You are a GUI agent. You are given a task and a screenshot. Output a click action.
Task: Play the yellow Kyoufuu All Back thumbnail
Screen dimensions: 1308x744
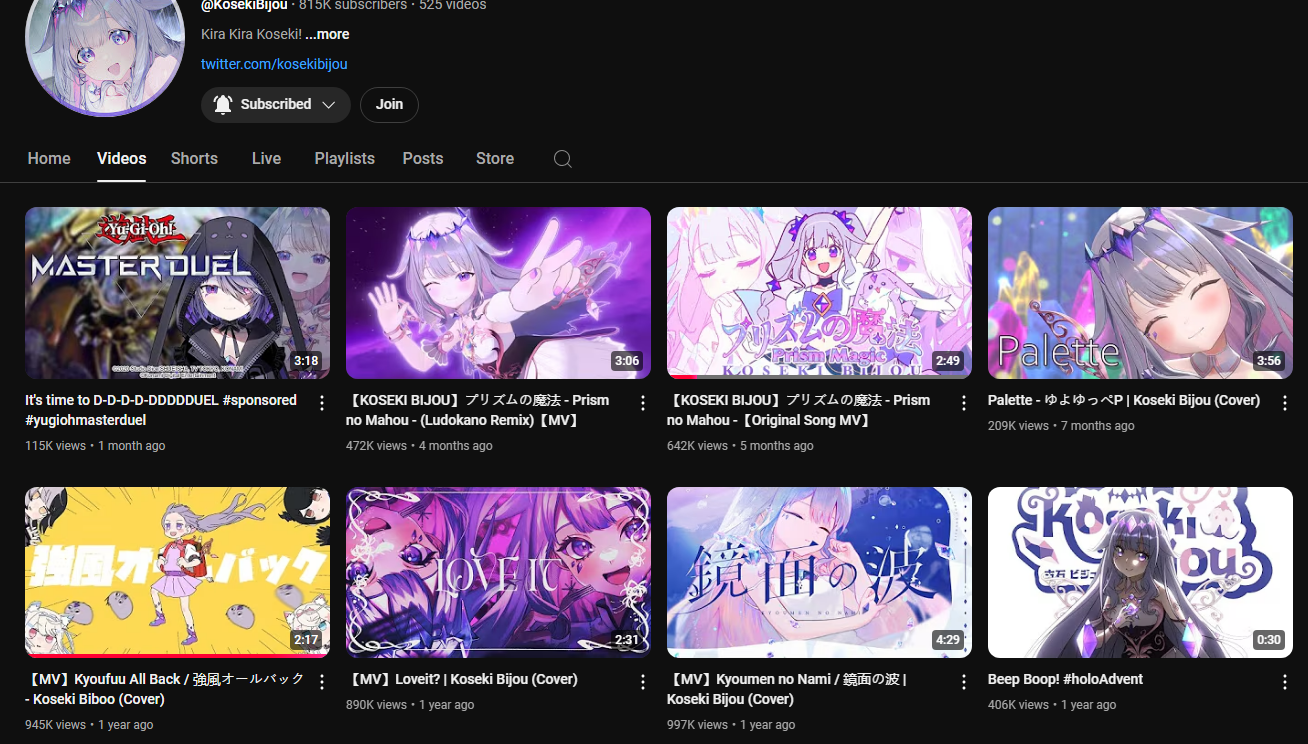pos(177,572)
